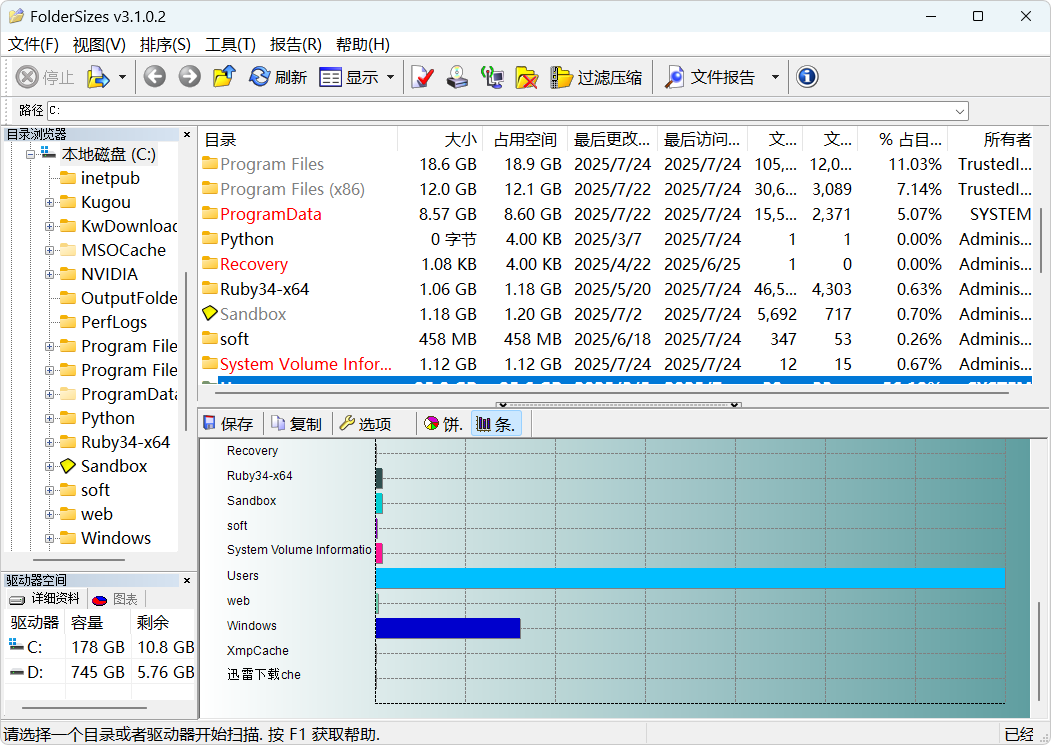Viewport: 1051px width, 745px height.
Task: Collapse the 本地磁盘 (C:) tree node
Action: 31,155
